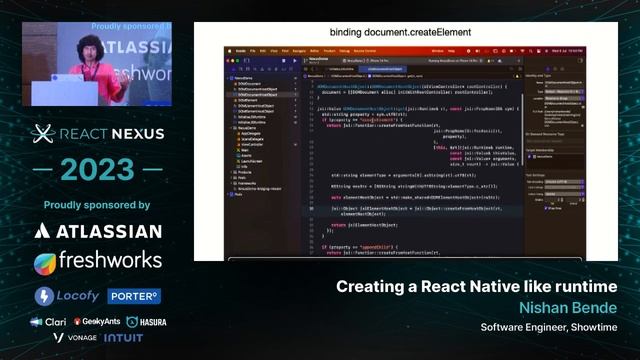This screenshot has height=360, width=640.
Task: Select the DOMElement file in navigator
Action: (x=247, y=100)
